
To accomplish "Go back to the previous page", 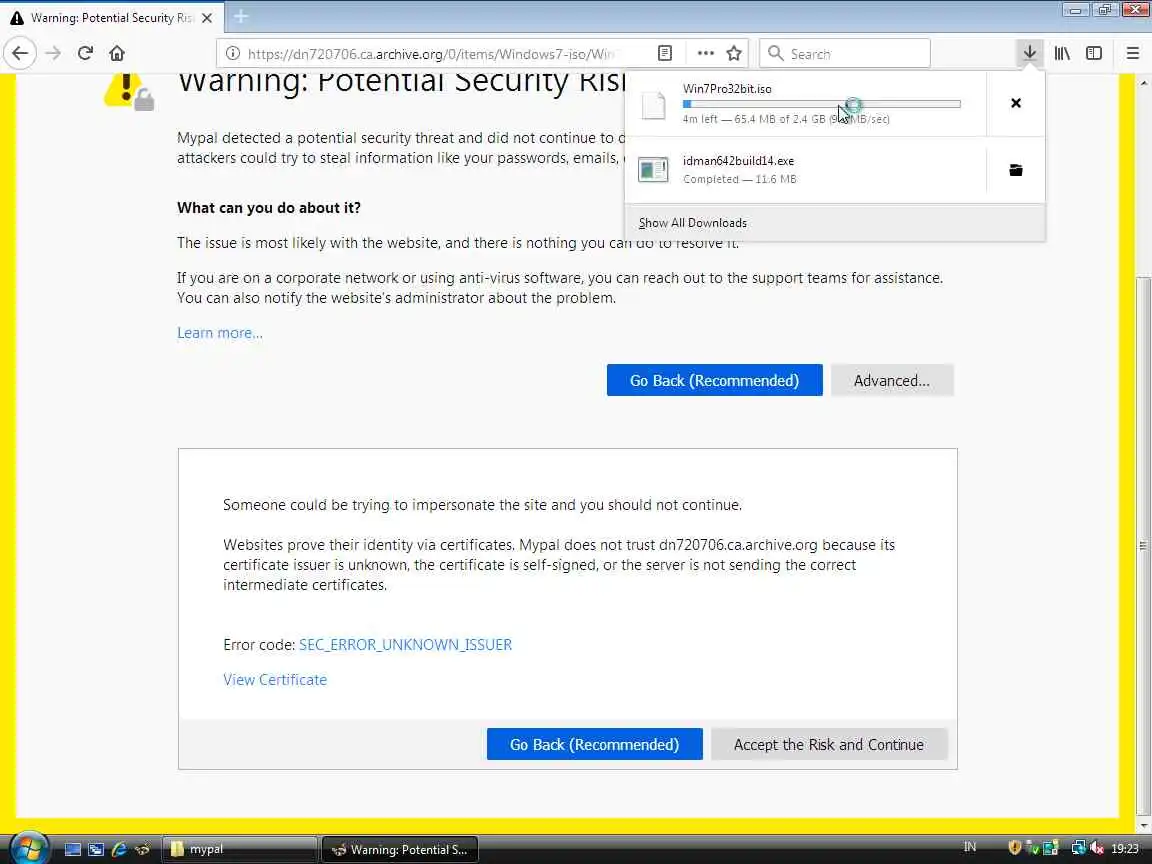I will point(20,53).
